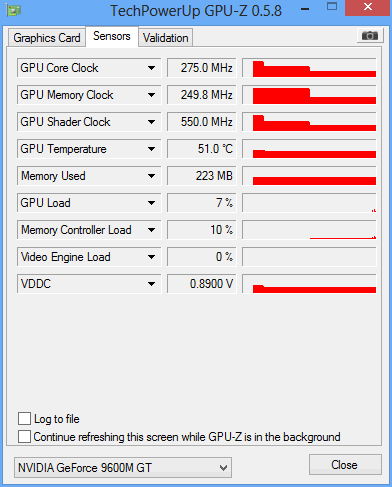Expand the GPU Temperature sensor dropdown
Screen dimensions: 392x487
pos(151,149)
